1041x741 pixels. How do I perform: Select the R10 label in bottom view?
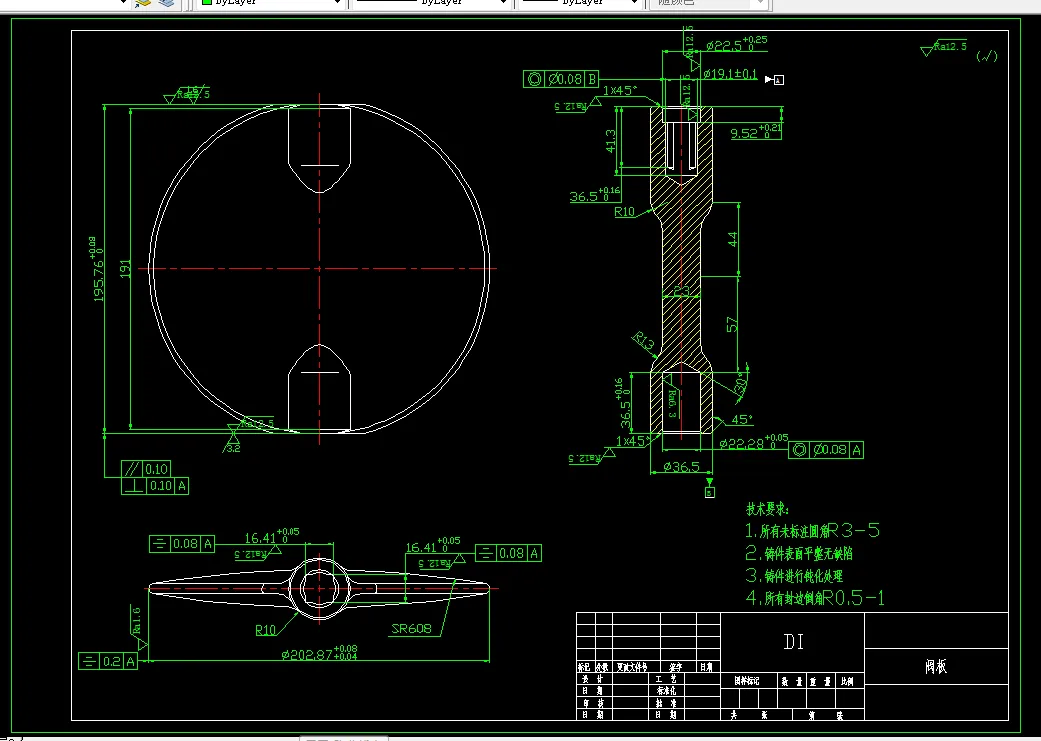coord(266,630)
